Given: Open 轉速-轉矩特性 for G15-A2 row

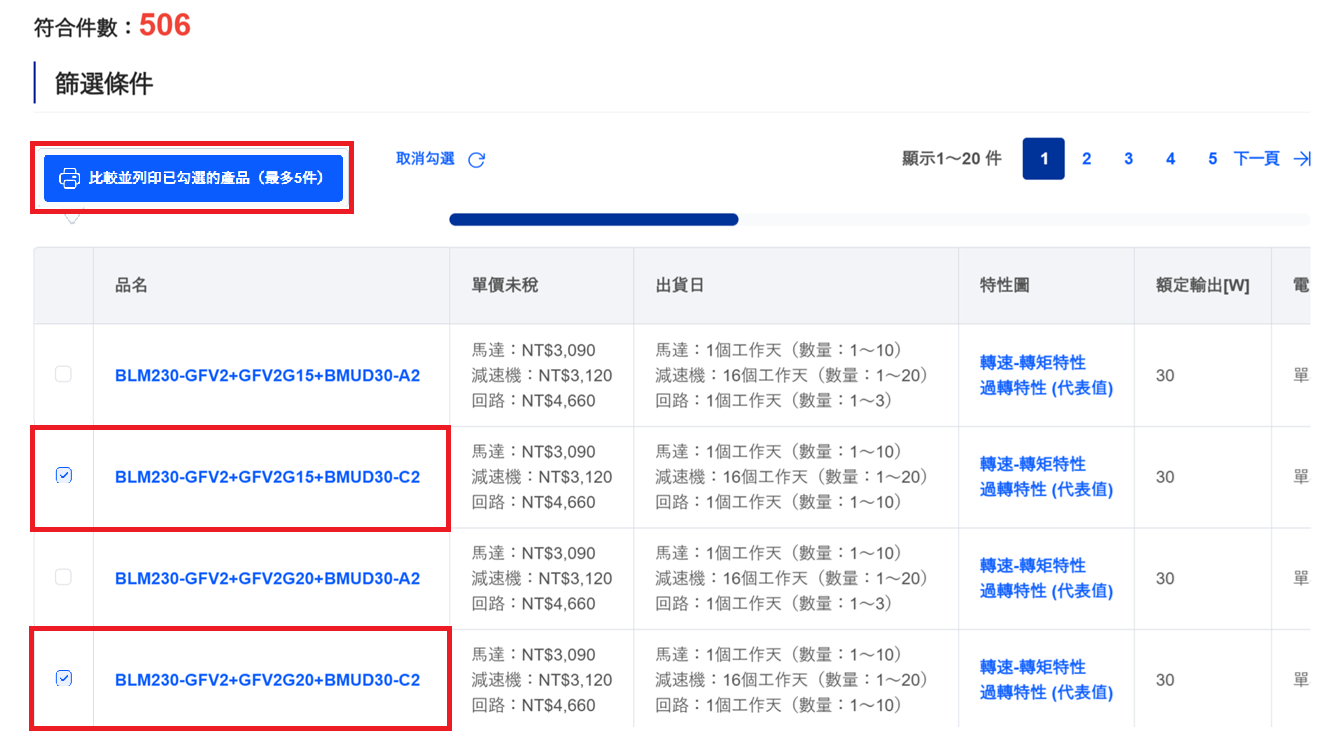Looking at the screenshot, I should [x=1032, y=362].
